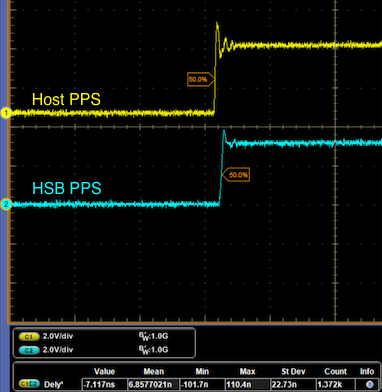382x392 pixels.
Task: Click the channel 1 ground marker
Action: click(x=6, y=113)
